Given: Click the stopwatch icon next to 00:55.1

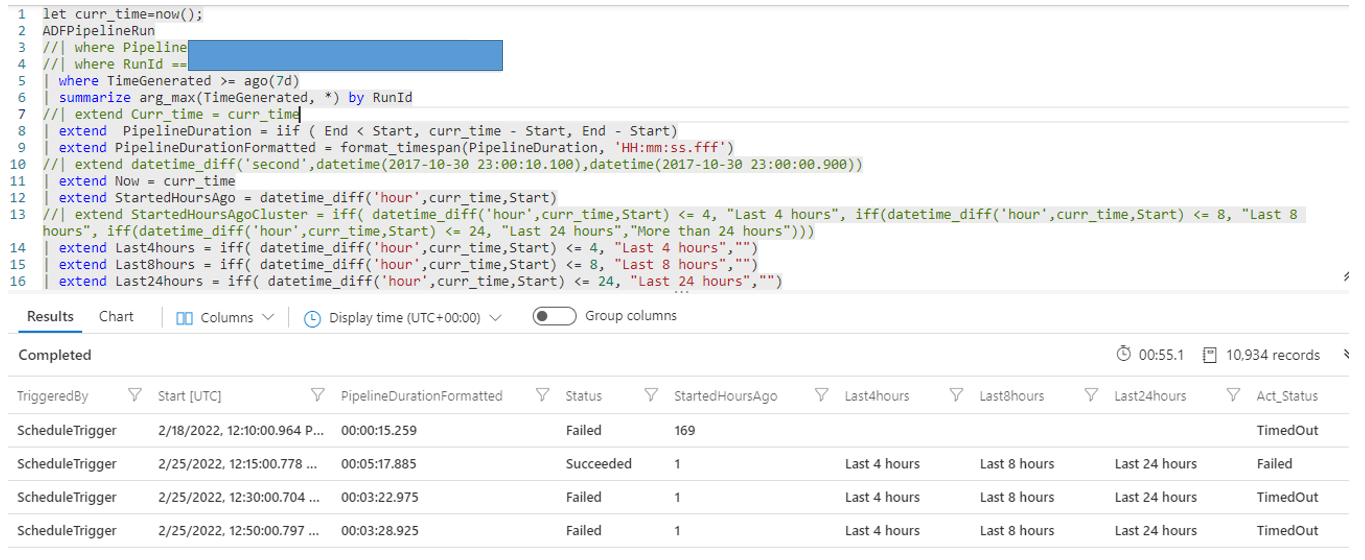Looking at the screenshot, I should click(x=1124, y=354).
